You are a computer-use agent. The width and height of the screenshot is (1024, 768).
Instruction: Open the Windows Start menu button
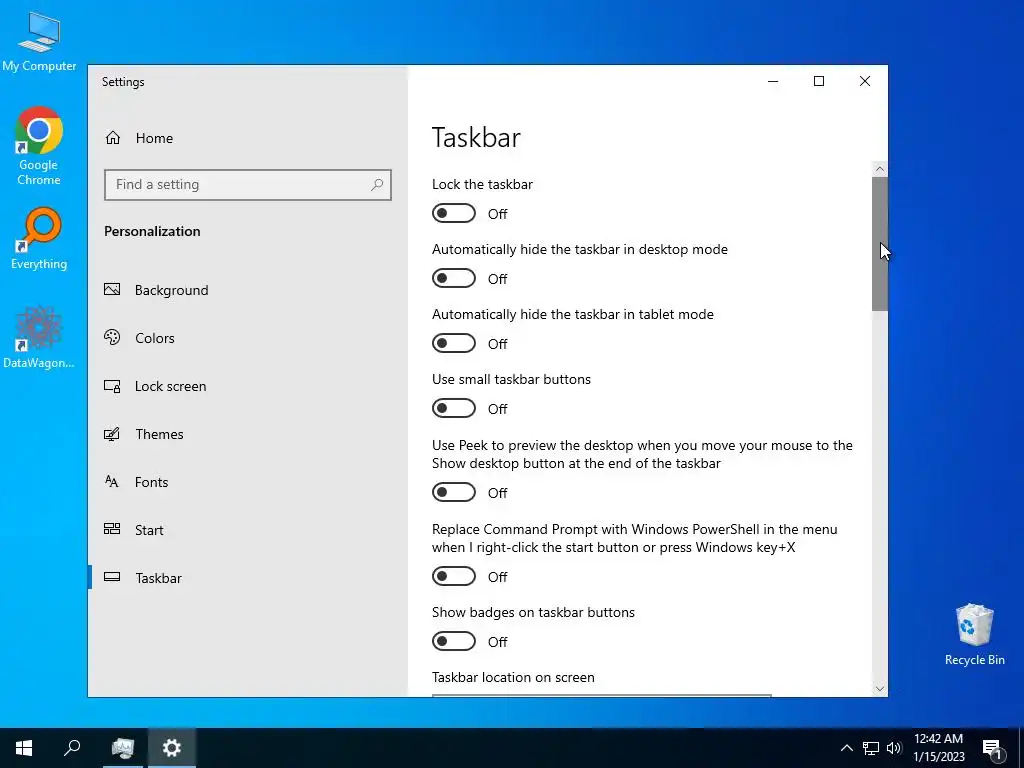(x=24, y=748)
